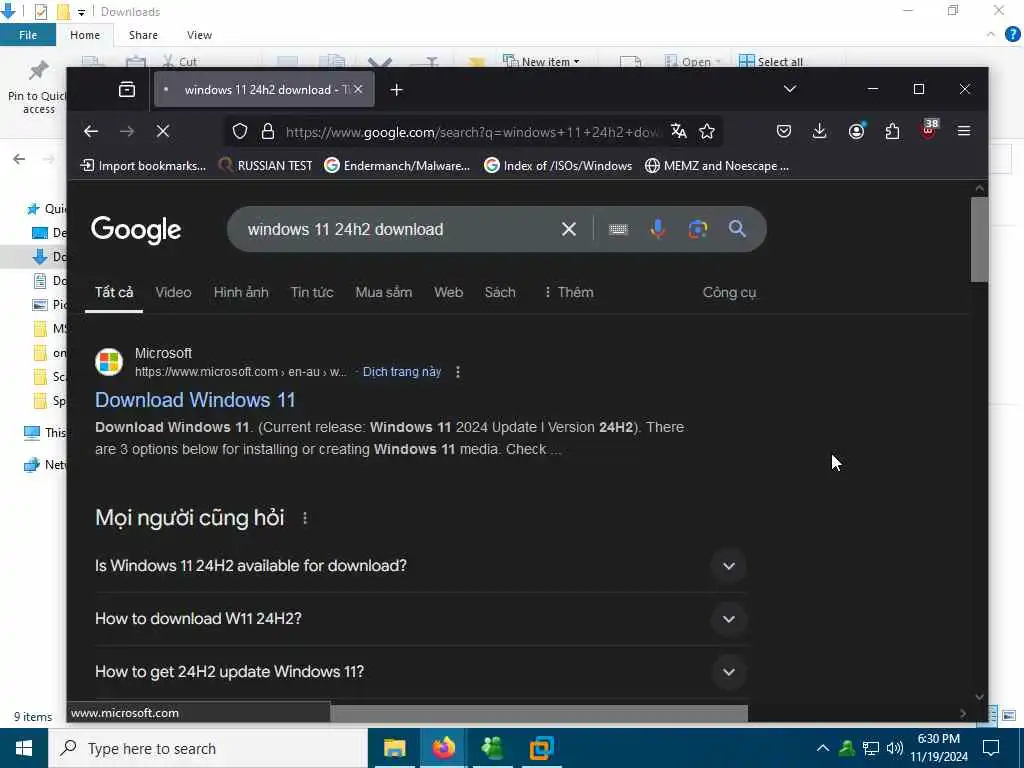
Task: Click Select all in Explorer ribbon
Action: pos(771,61)
